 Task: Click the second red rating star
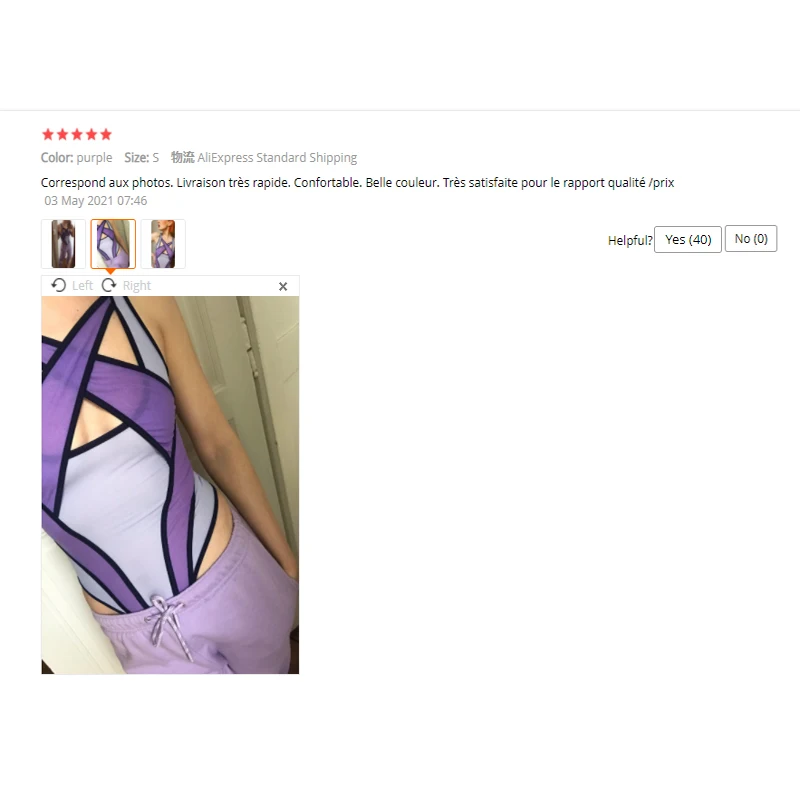(x=62, y=135)
